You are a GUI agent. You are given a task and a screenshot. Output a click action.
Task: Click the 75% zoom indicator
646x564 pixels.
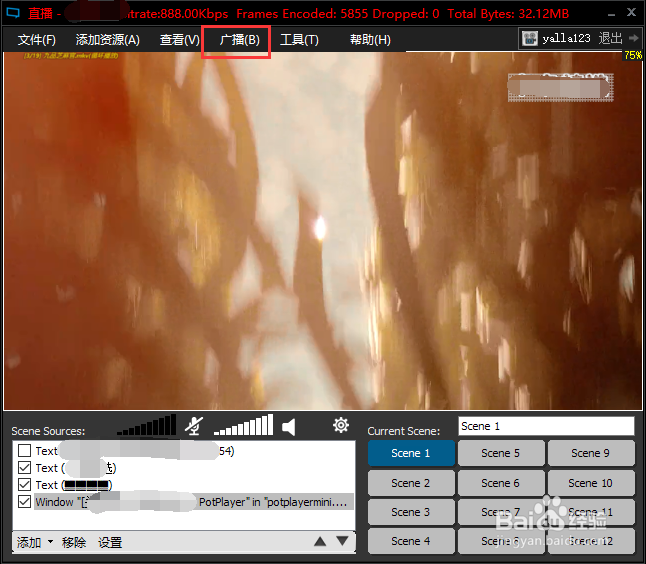[633, 55]
